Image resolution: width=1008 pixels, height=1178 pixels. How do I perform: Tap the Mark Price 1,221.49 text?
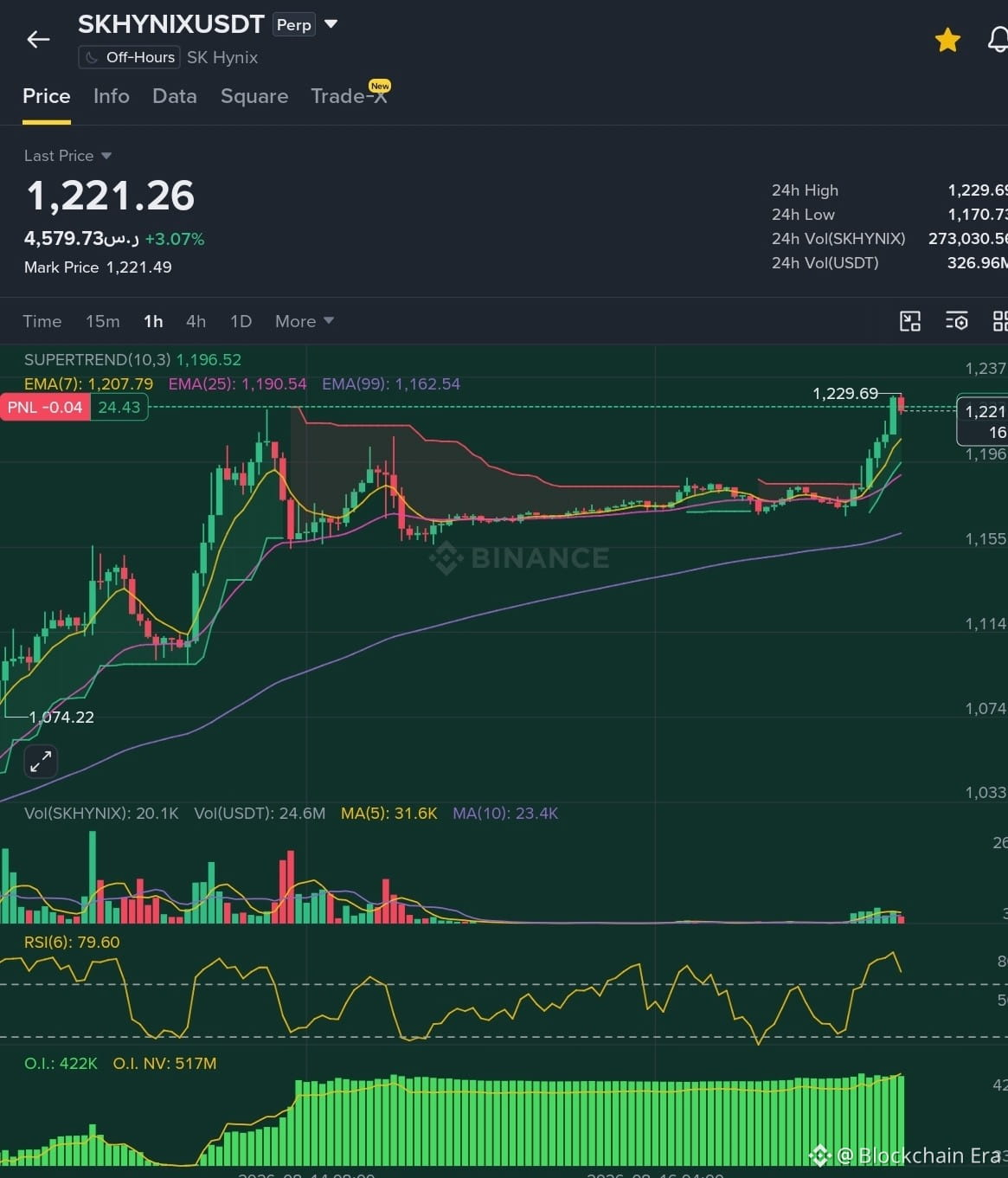(x=98, y=267)
